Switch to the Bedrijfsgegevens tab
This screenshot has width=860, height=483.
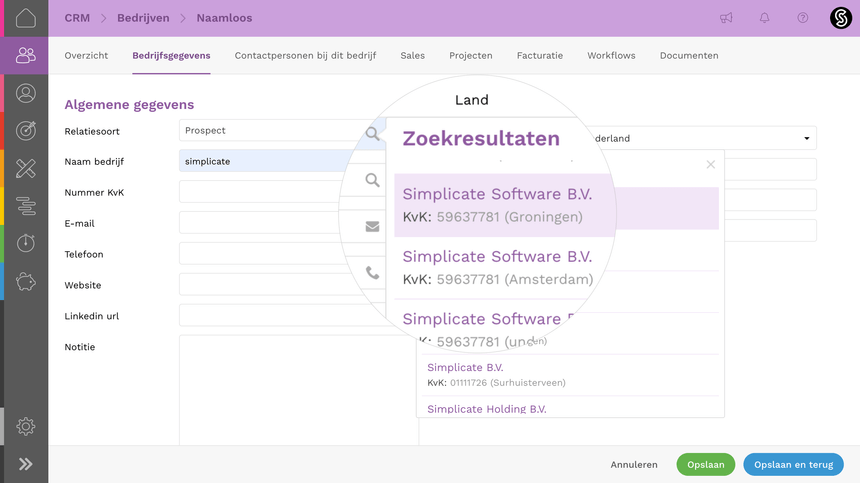(171, 55)
